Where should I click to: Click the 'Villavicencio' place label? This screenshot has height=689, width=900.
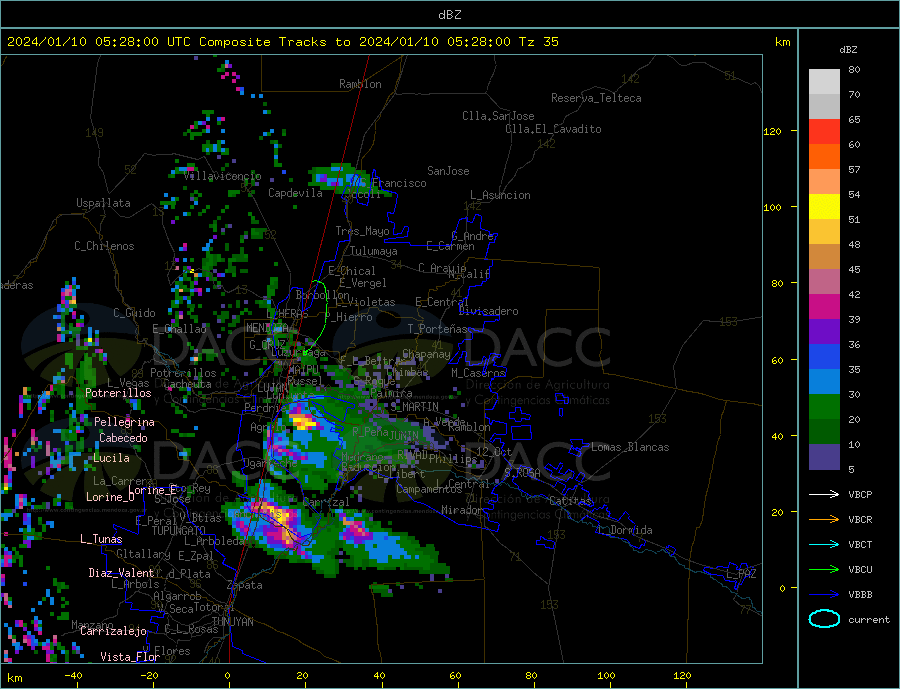coord(223,176)
